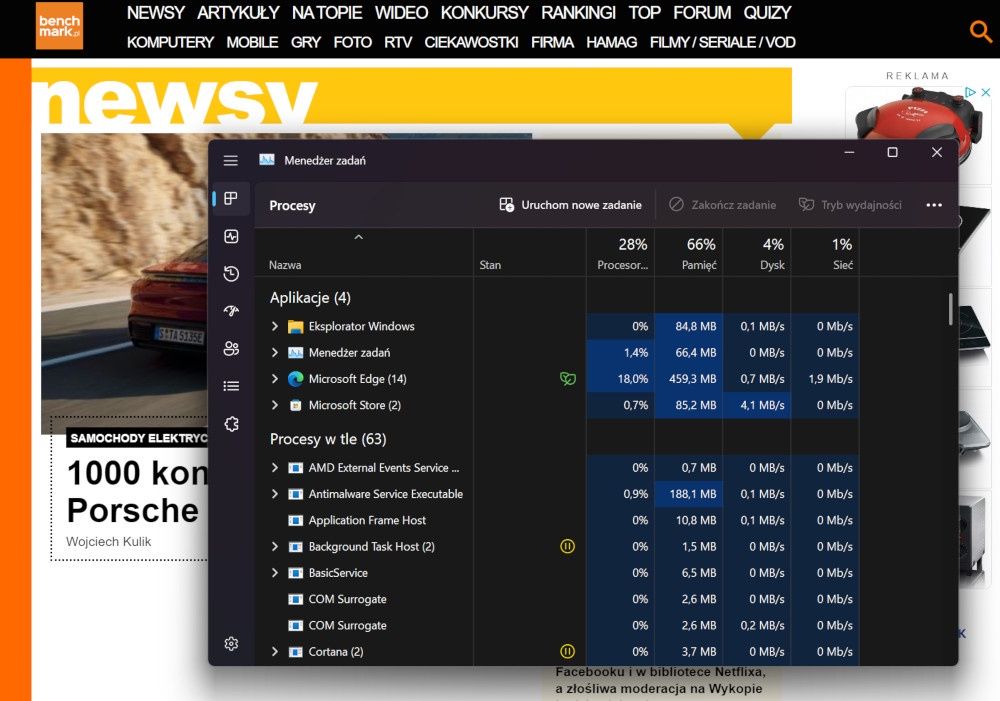Open Task Manager hamburger navigation menu

(x=231, y=161)
